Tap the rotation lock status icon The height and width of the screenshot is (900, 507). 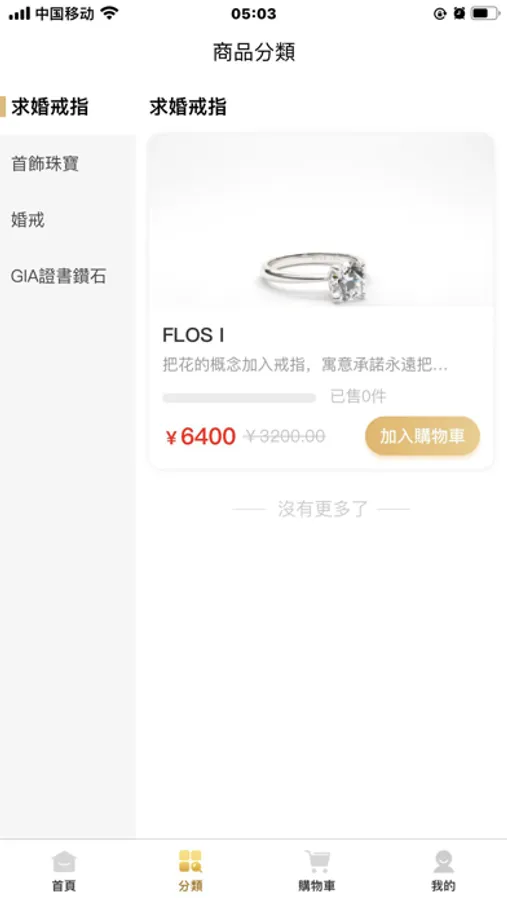point(440,13)
